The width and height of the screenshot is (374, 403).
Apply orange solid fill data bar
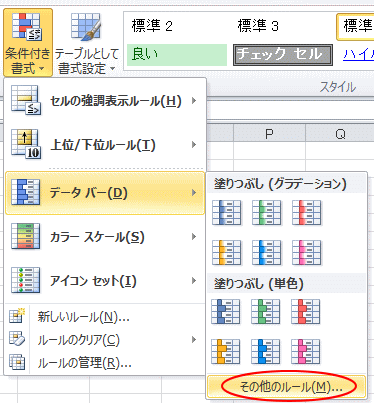[226, 351]
